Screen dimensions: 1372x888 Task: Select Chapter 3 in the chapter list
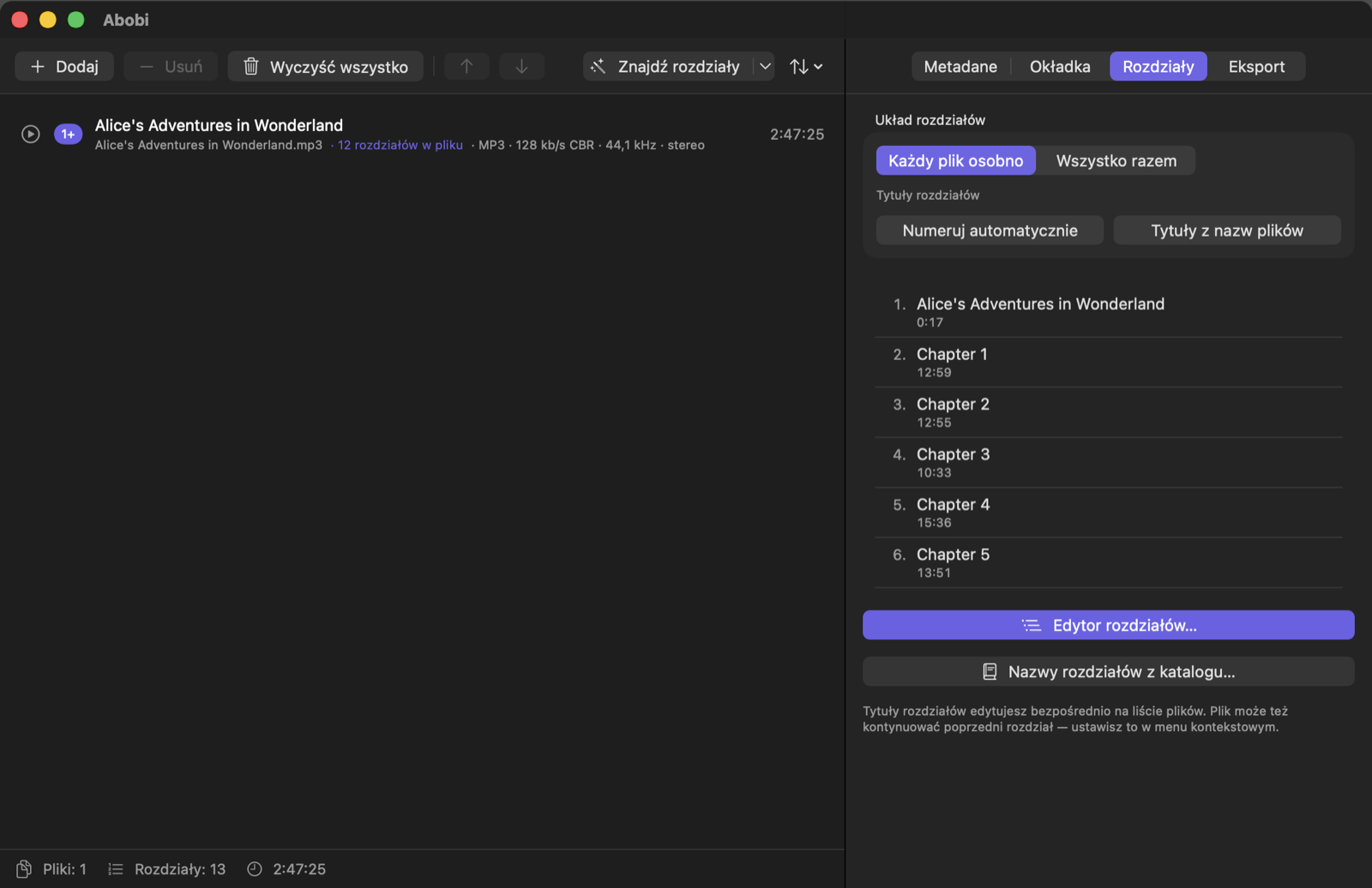click(1109, 462)
